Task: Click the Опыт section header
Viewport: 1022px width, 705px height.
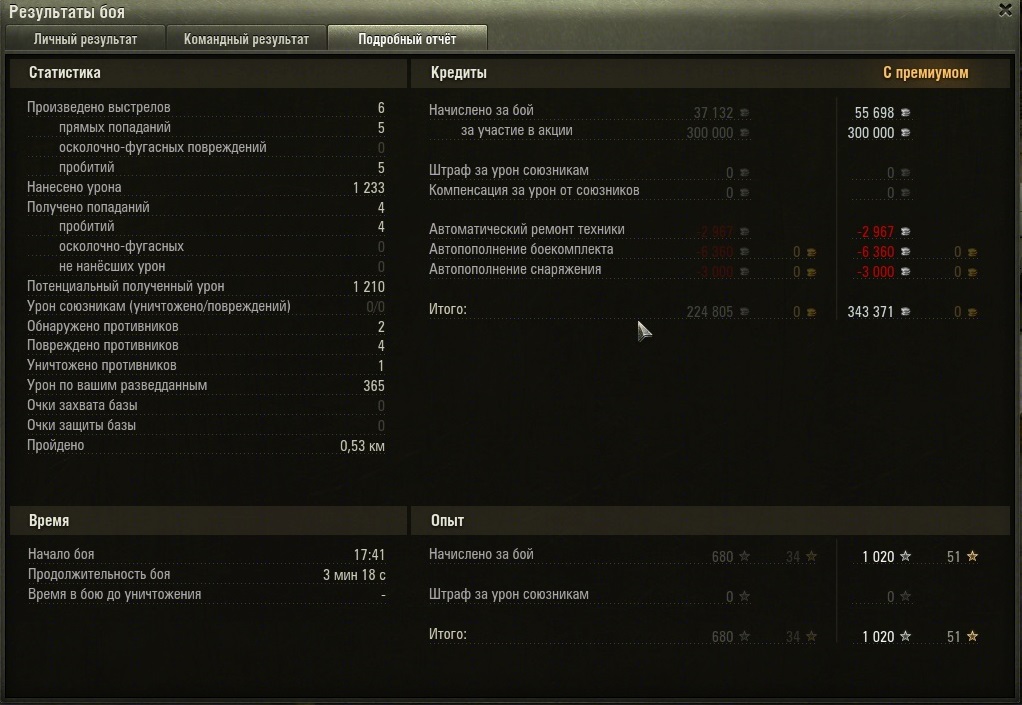Action: pos(447,521)
